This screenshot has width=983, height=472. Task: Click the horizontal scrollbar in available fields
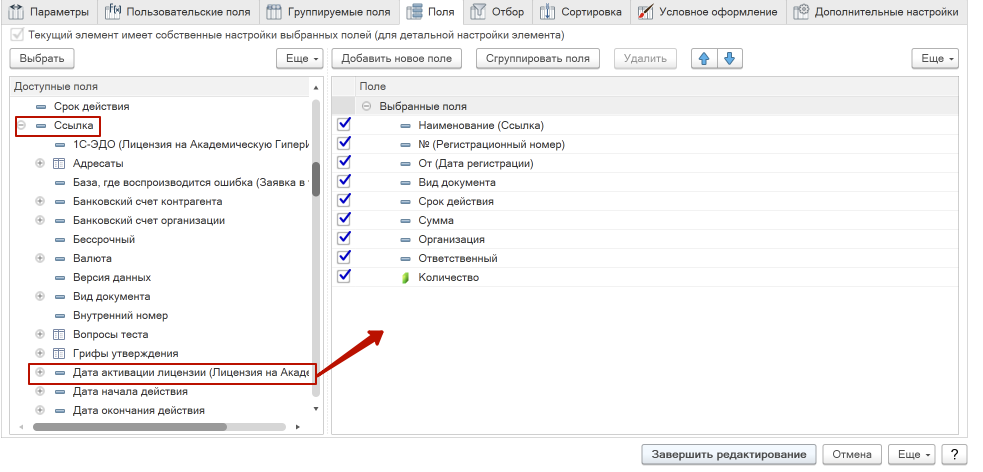(x=150, y=427)
